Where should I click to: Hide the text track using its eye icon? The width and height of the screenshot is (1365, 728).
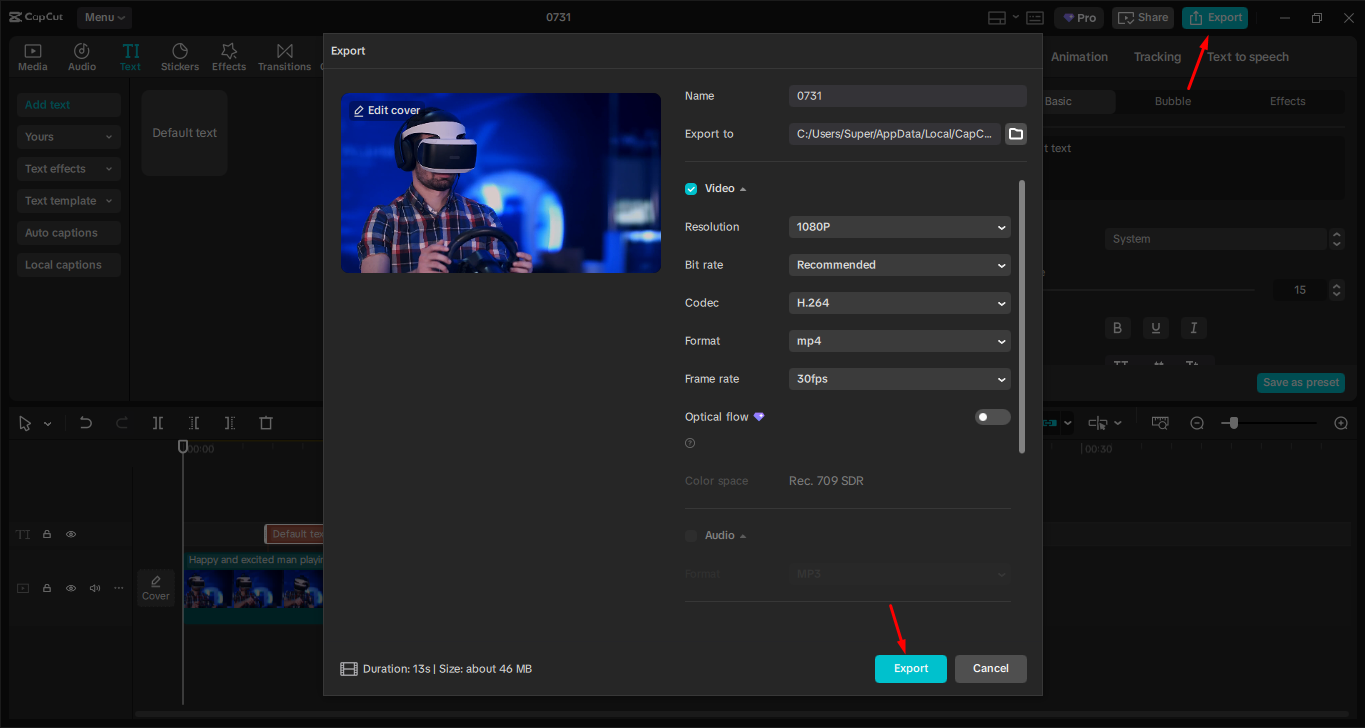pos(71,534)
